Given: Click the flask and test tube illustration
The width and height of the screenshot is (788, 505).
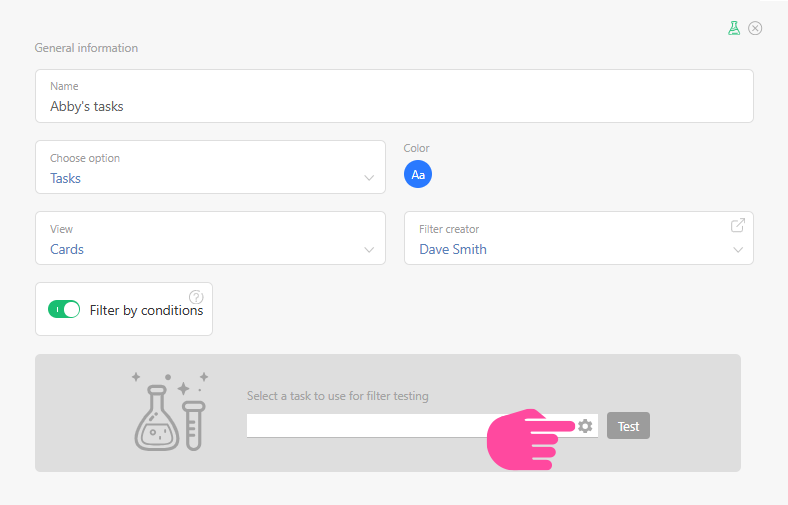Looking at the screenshot, I should tap(170, 410).
